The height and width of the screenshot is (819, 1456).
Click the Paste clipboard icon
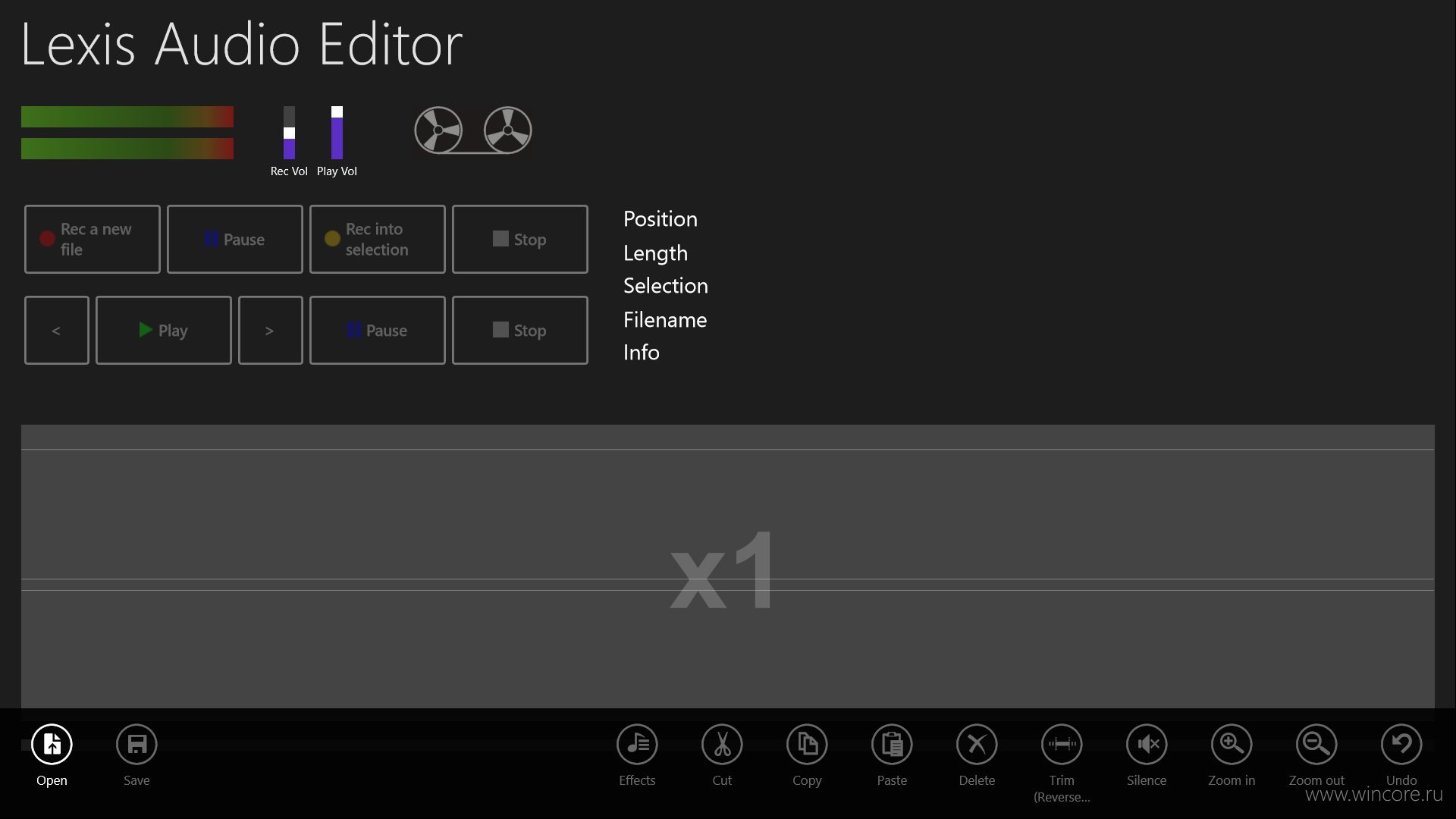[892, 745]
